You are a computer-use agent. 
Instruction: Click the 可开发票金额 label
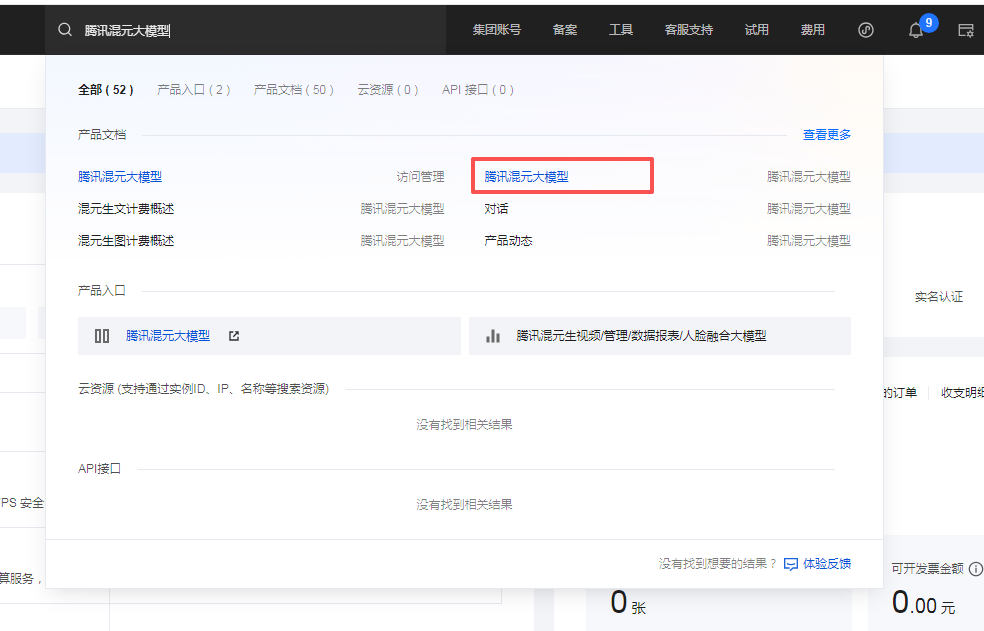(928, 569)
